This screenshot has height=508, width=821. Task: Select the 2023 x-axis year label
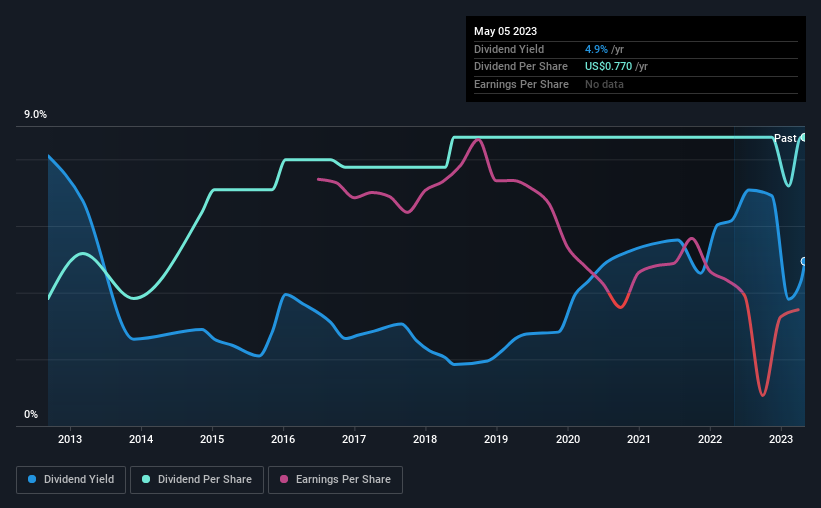coord(781,439)
